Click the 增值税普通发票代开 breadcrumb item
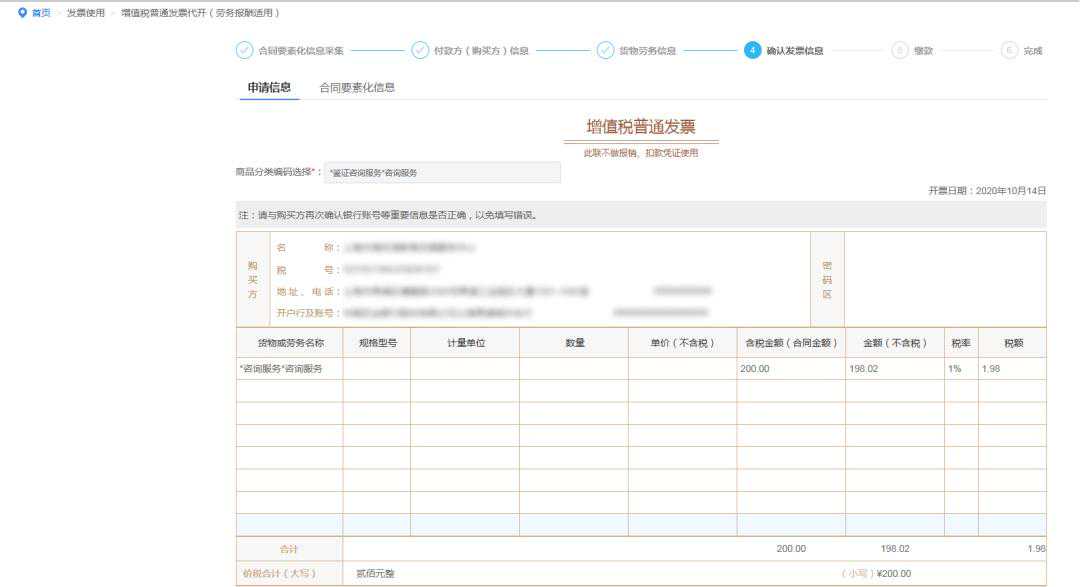The height and width of the screenshot is (587, 1080). (200, 13)
